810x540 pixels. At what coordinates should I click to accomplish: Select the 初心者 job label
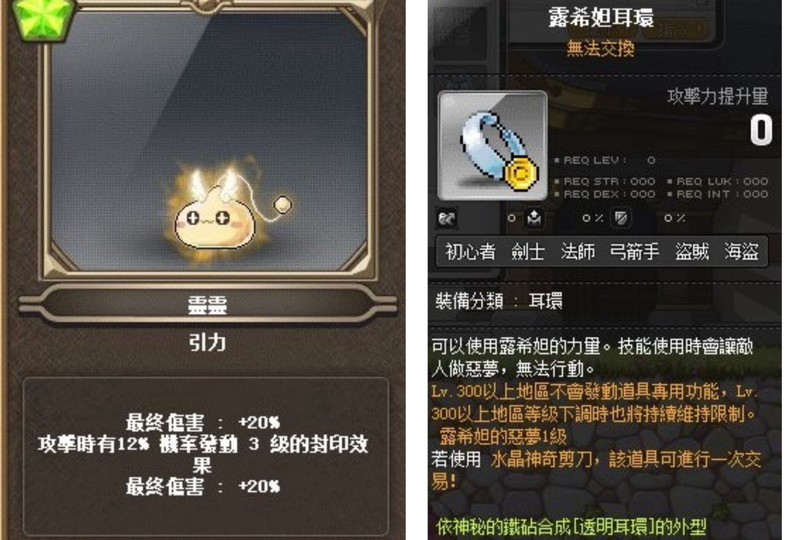(x=470, y=252)
